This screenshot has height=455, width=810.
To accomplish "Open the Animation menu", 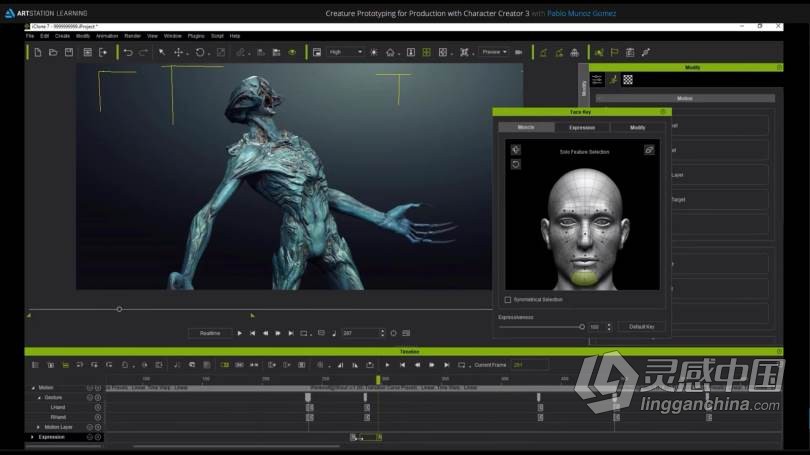I will [x=107, y=36].
